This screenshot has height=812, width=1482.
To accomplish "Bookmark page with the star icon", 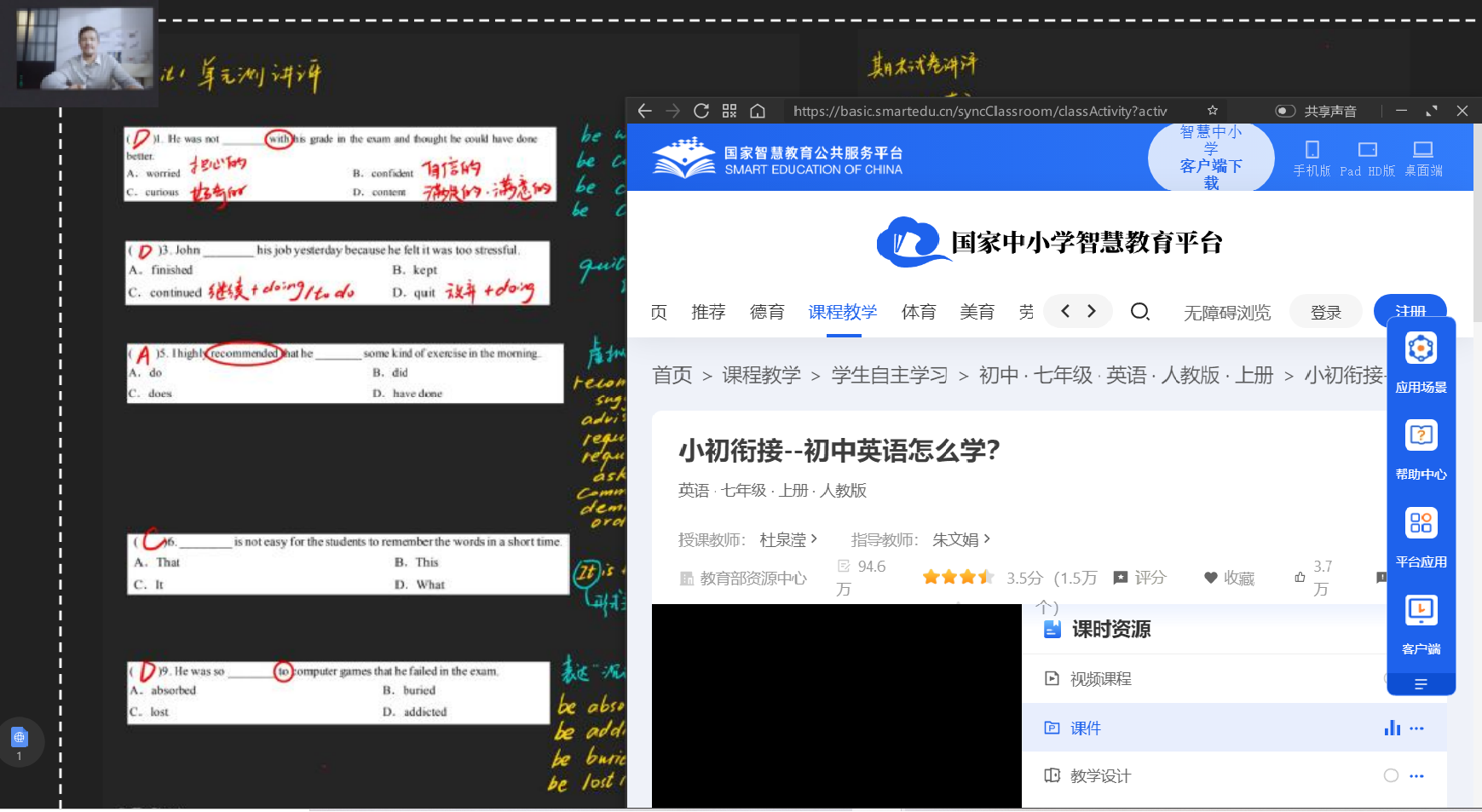I will (x=1212, y=111).
